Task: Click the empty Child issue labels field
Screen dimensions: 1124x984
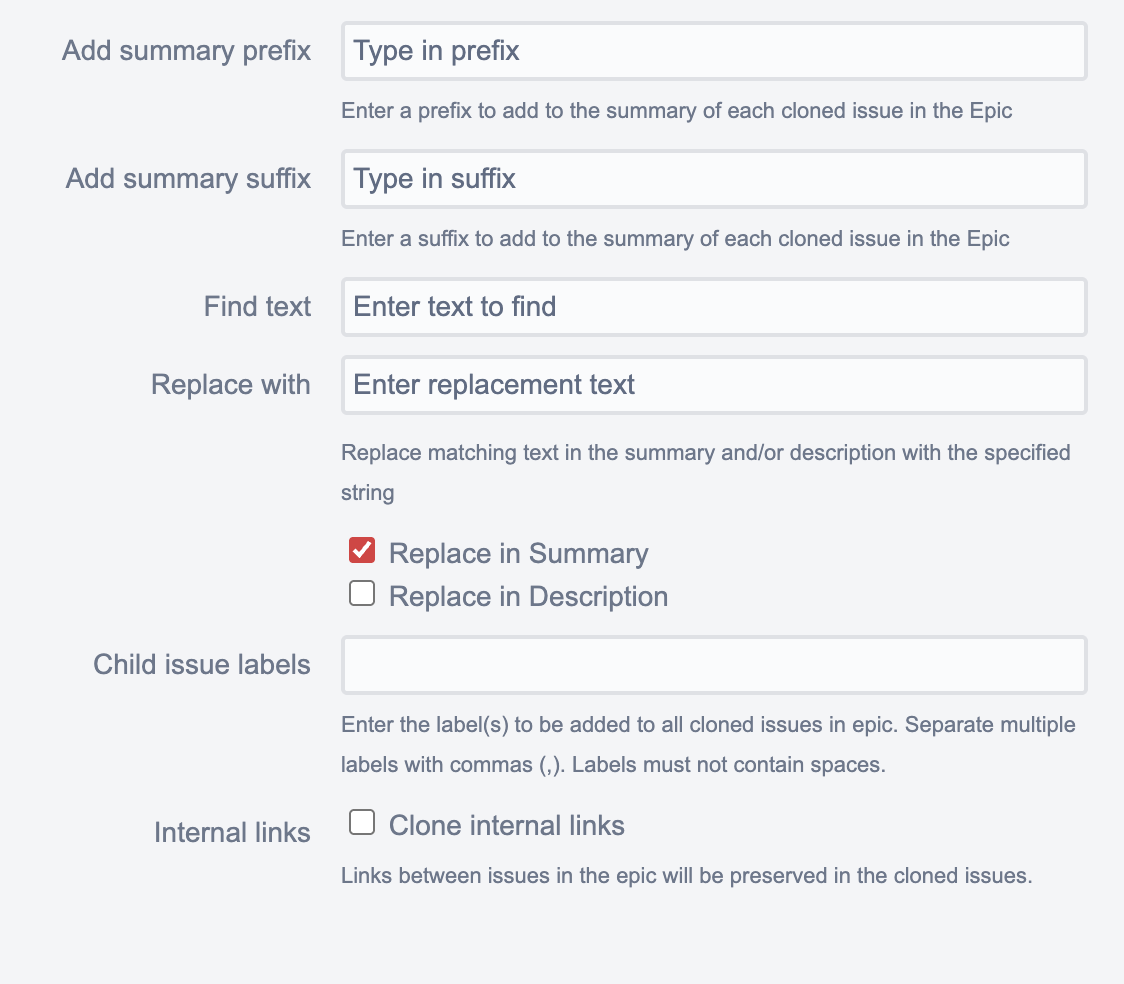Action: click(713, 665)
